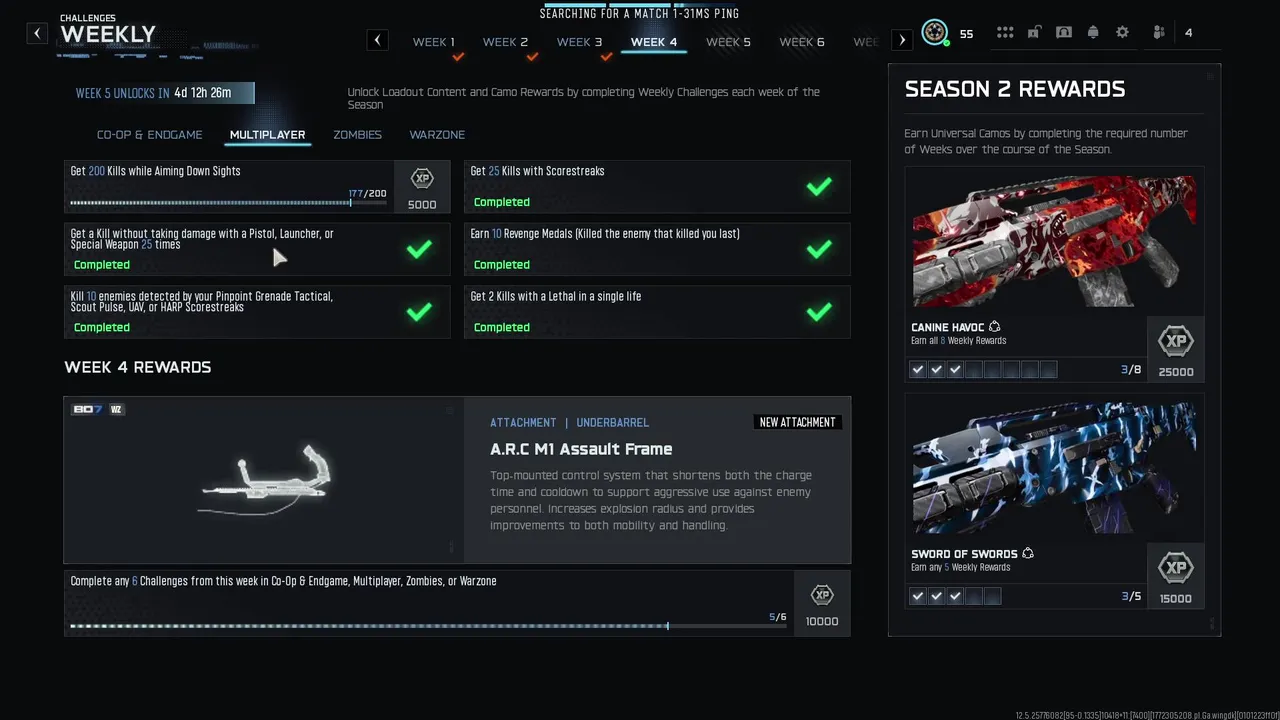
Task: Click third checked box under Sword of Swords
Action: pyautogui.click(x=955, y=596)
